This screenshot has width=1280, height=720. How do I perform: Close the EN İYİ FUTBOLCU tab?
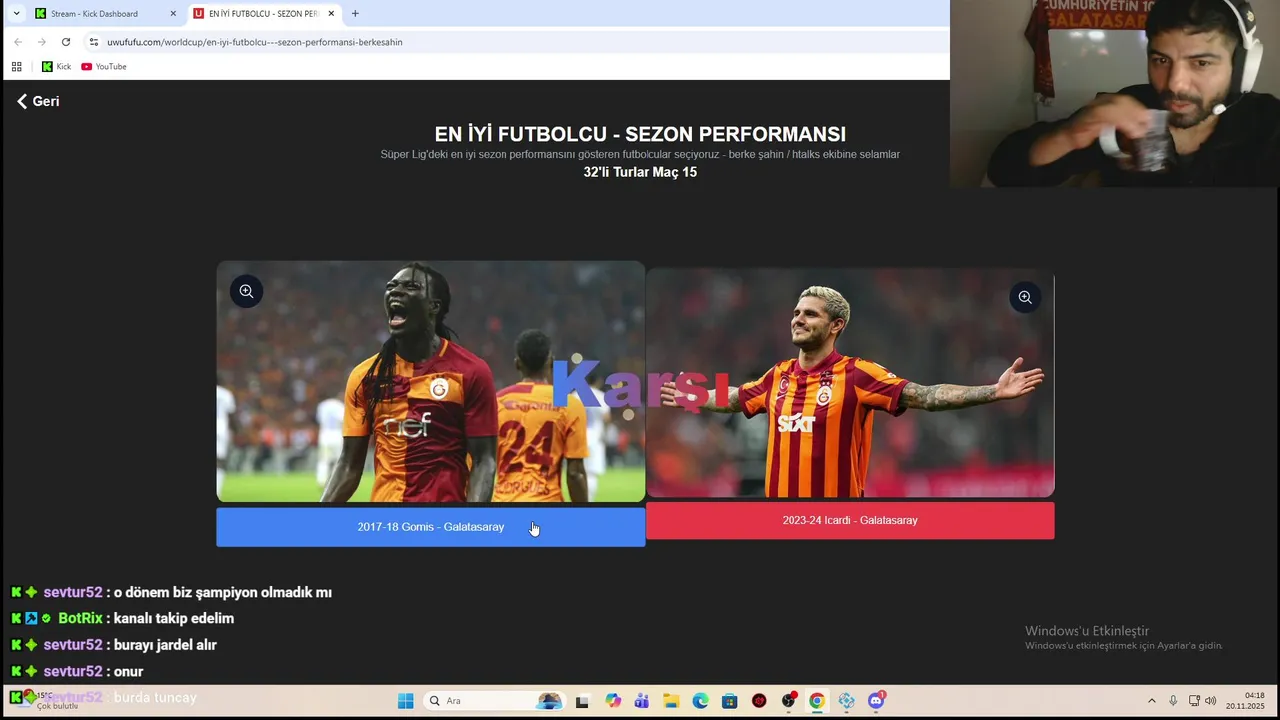[331, 14]
